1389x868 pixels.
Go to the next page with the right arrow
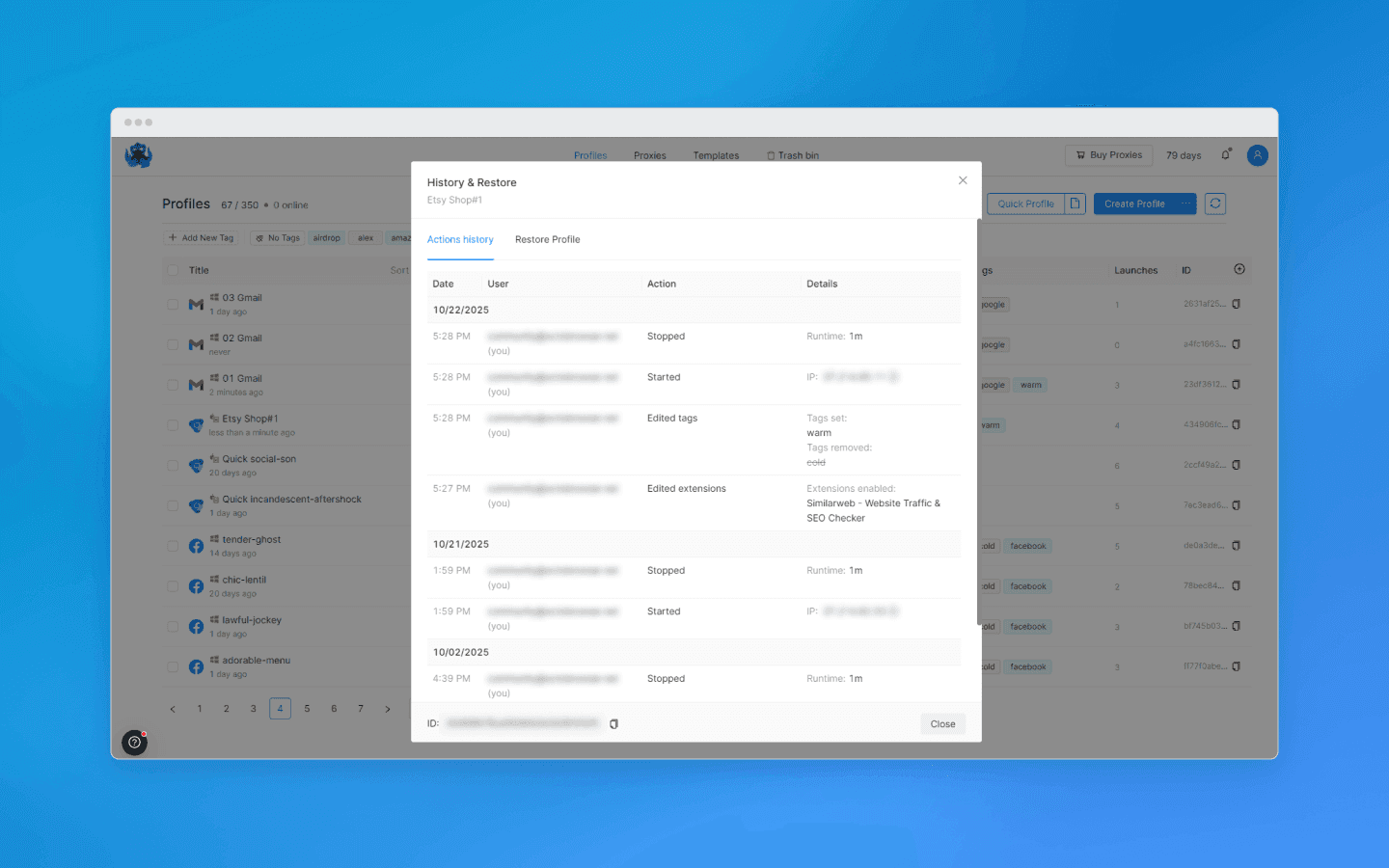coord(388,709)
